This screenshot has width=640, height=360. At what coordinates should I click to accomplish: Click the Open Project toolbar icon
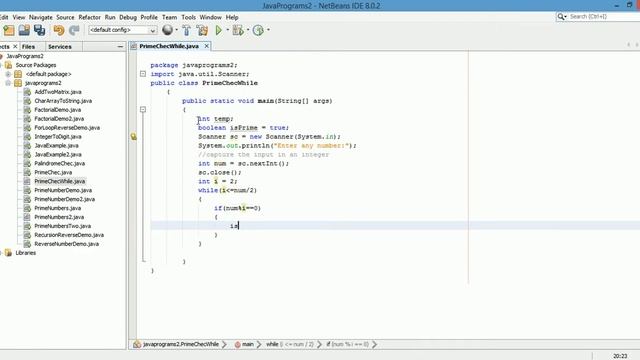click(24, 30)
